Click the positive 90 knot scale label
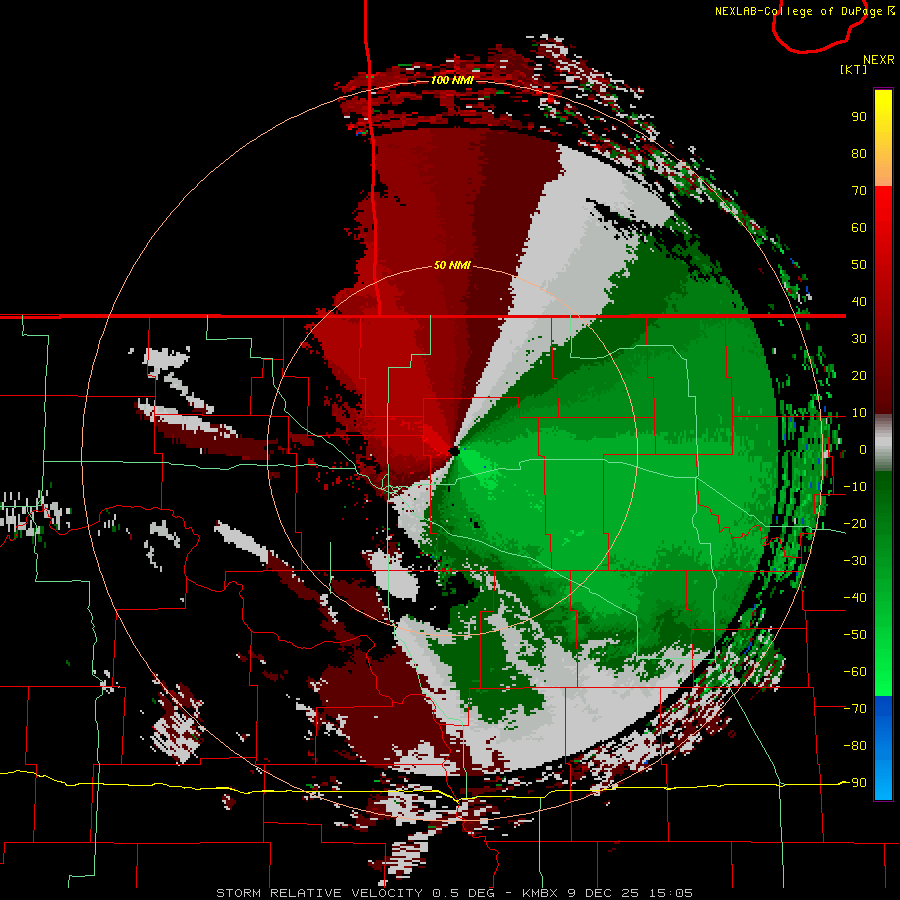The width and height of the screenshot is (900, 900). [x=859, y=117]
